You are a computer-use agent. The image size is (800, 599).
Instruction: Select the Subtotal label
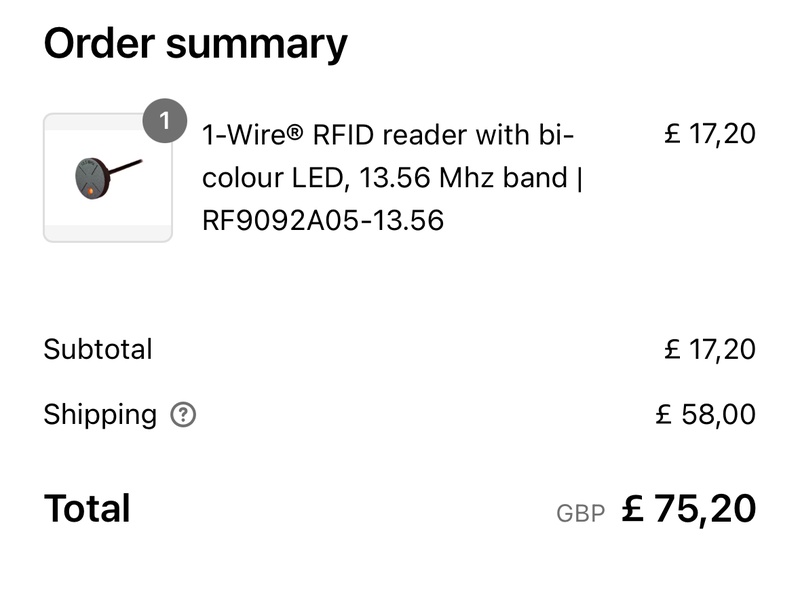98,350
